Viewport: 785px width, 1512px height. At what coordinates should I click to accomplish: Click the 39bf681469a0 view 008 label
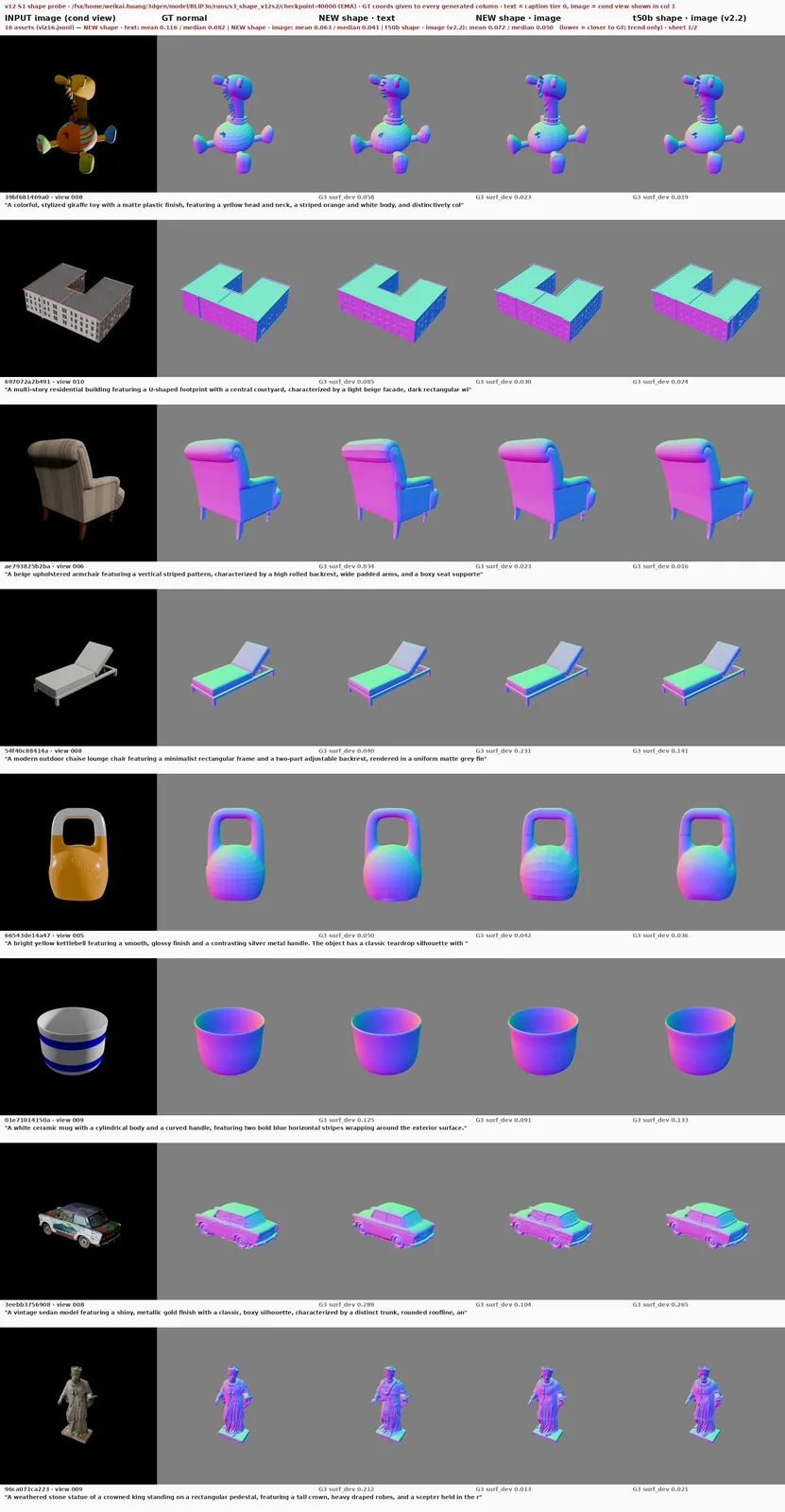43,198
